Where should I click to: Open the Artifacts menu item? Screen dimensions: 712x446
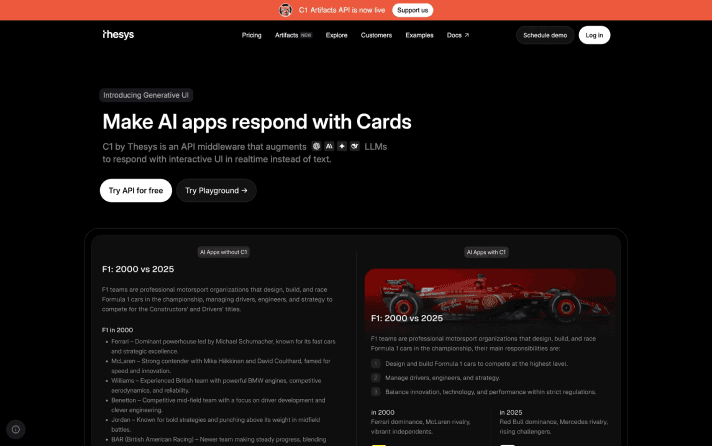(287, 35)
